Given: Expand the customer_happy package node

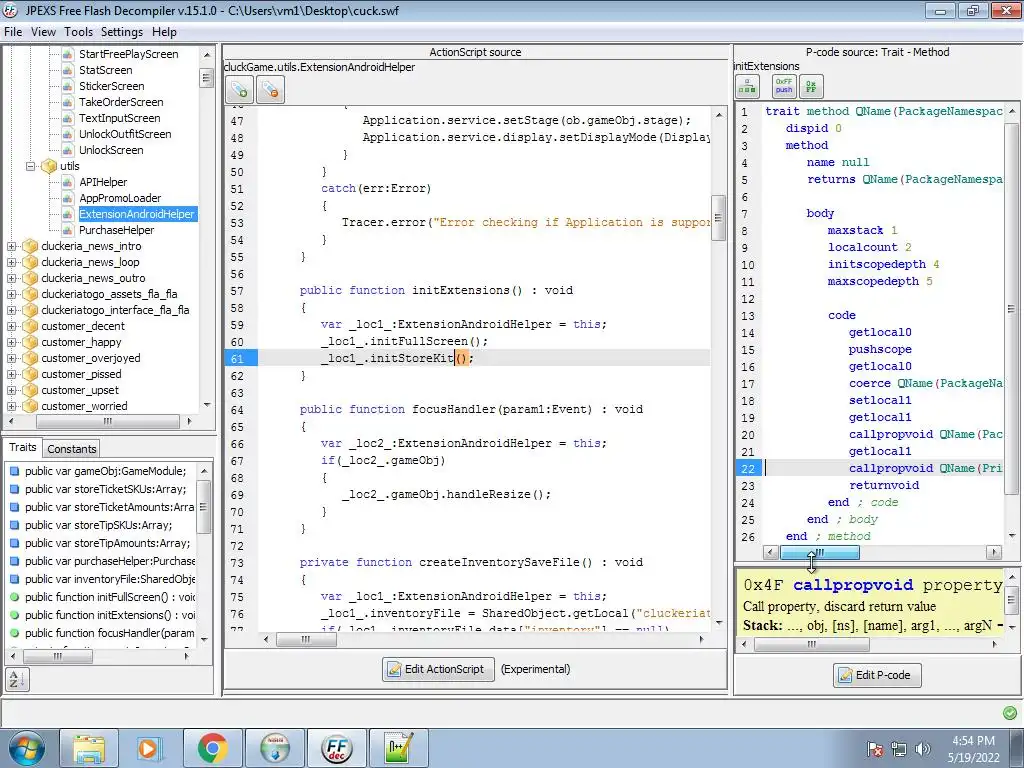Looking at the screenshot, I should 12,342.
